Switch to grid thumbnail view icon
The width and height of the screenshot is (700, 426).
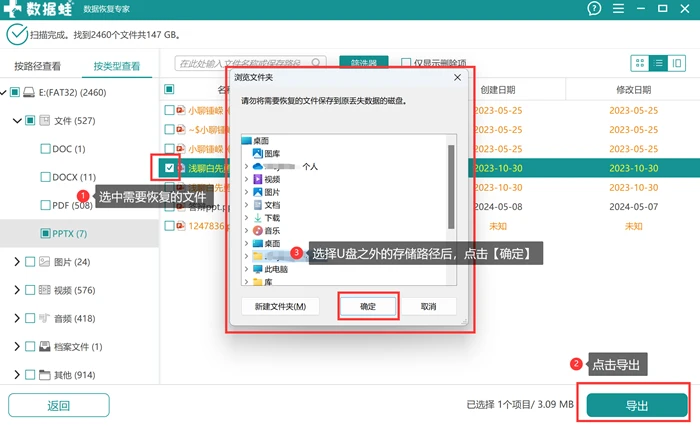click(x=640, y=63)
